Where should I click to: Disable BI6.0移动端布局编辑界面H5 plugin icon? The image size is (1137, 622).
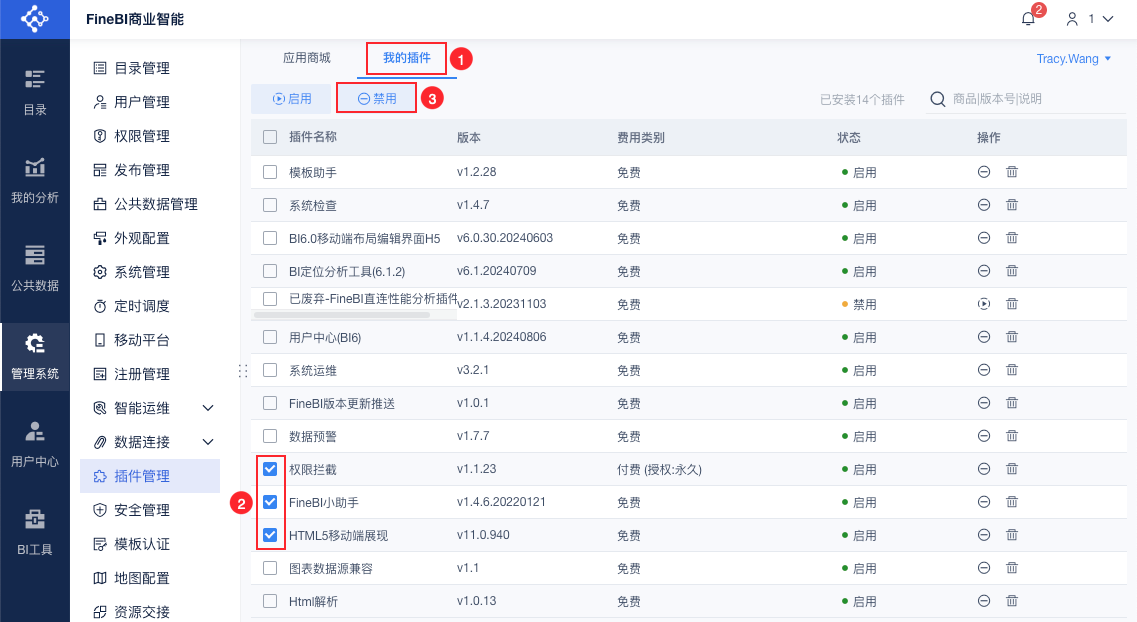984,238
